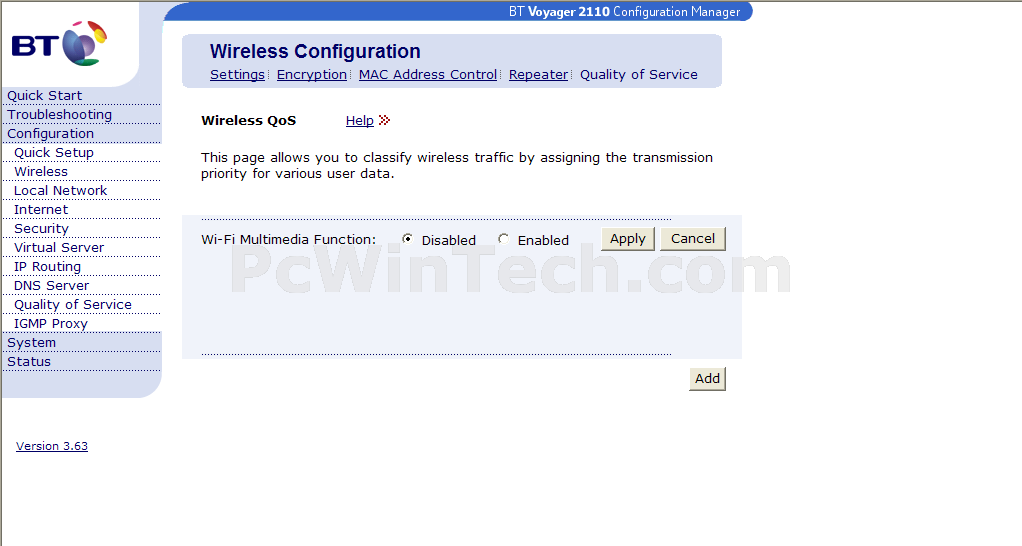Open the Repeater tab link
Image resolution: width=1022 pixels, height=546 pixels.
pos(538,74)
